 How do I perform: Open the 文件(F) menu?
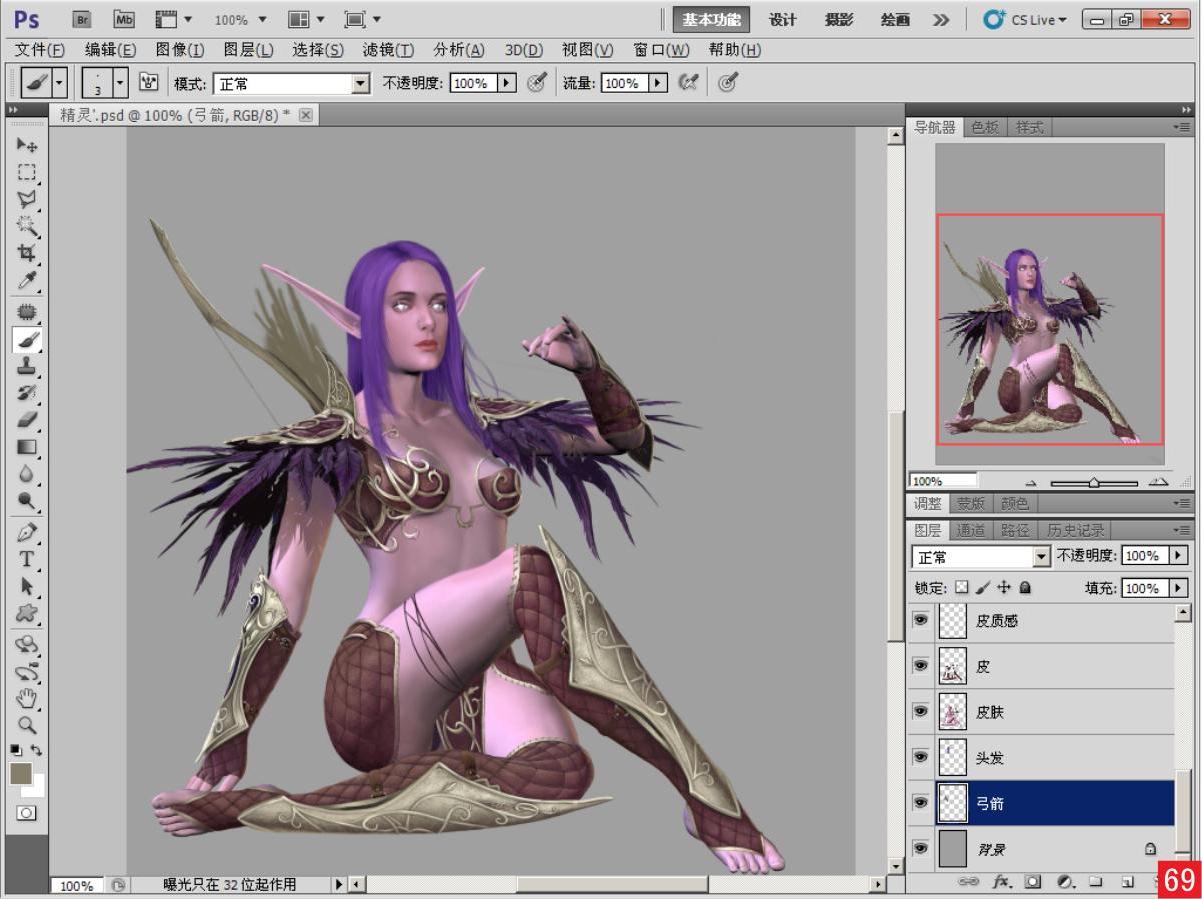tap(40, 50)
